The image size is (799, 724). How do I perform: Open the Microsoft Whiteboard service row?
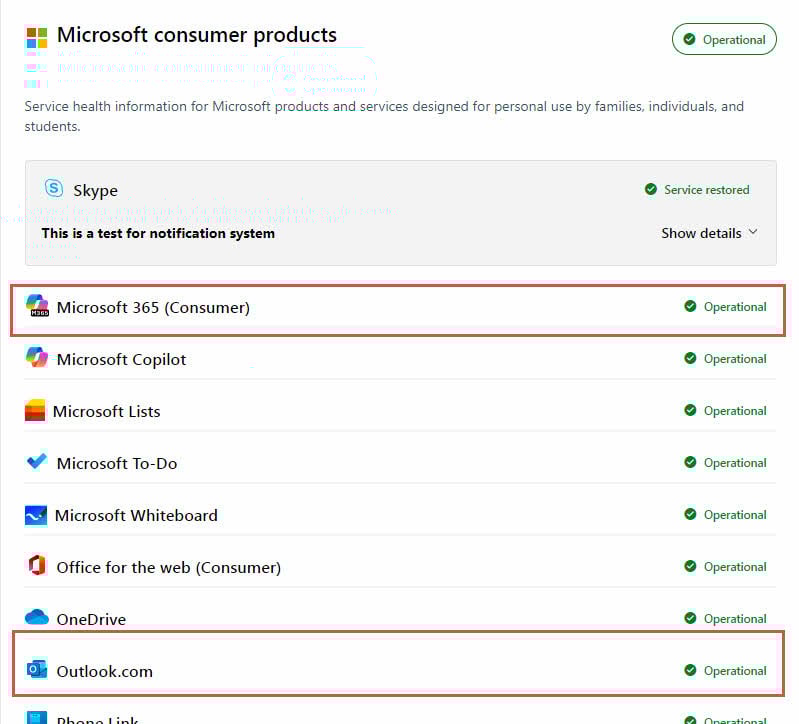(400, 515)
